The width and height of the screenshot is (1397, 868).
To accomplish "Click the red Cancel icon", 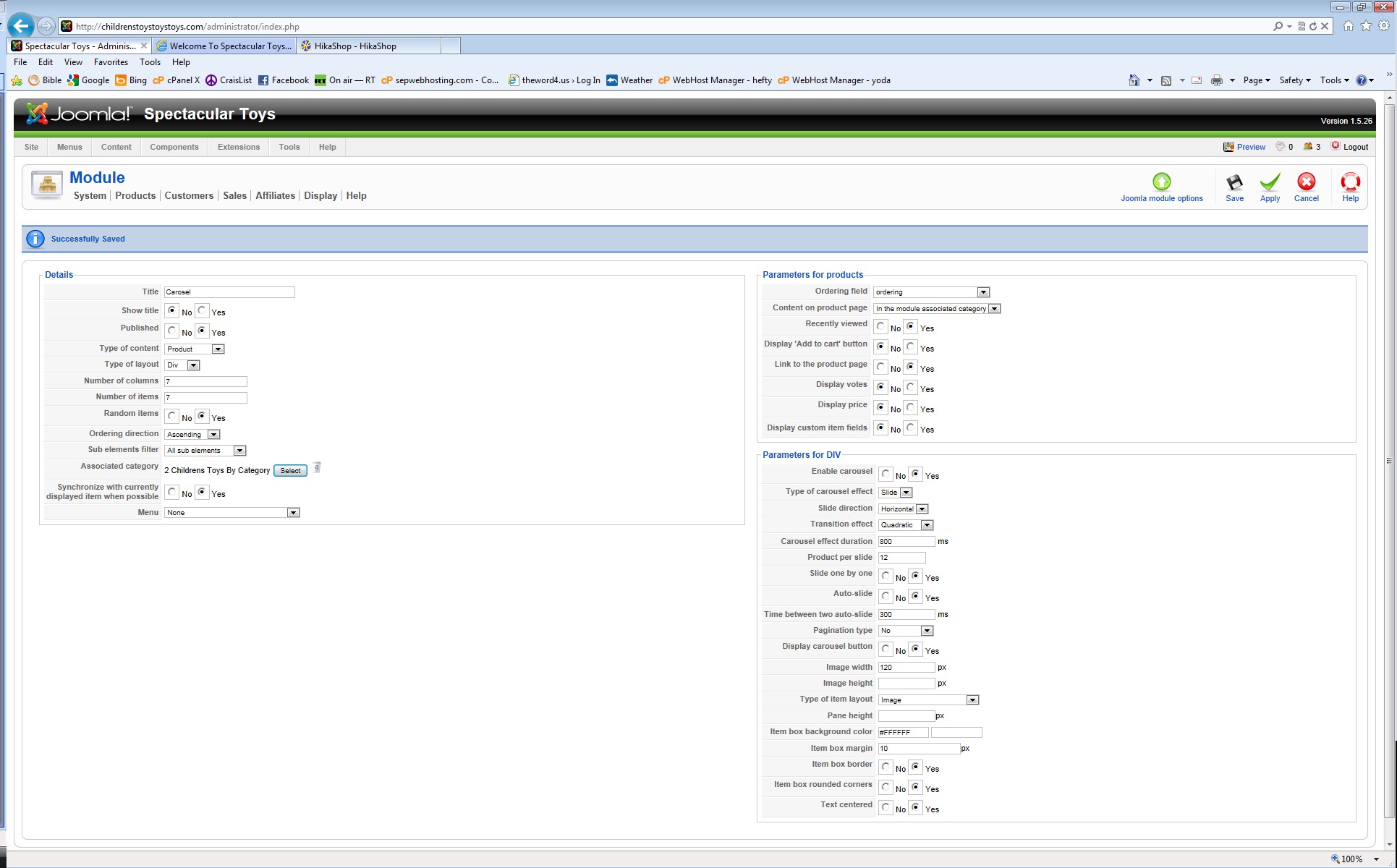I will [1306, 182].
